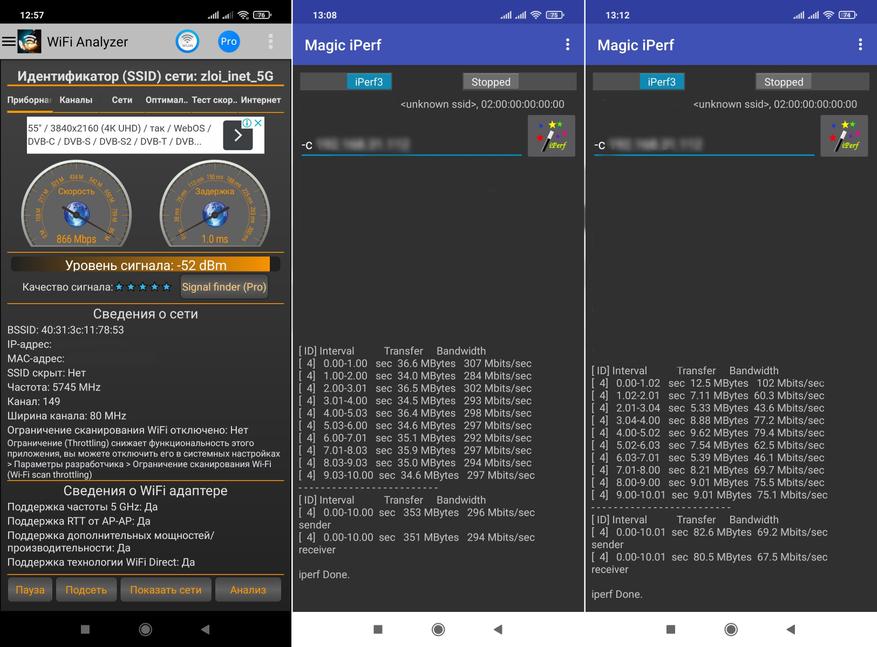Open overflow menu in 13:12 Magic iPerf
Image resolution: width=877 pixels, height=647 pixels.
tap(860, 45)
